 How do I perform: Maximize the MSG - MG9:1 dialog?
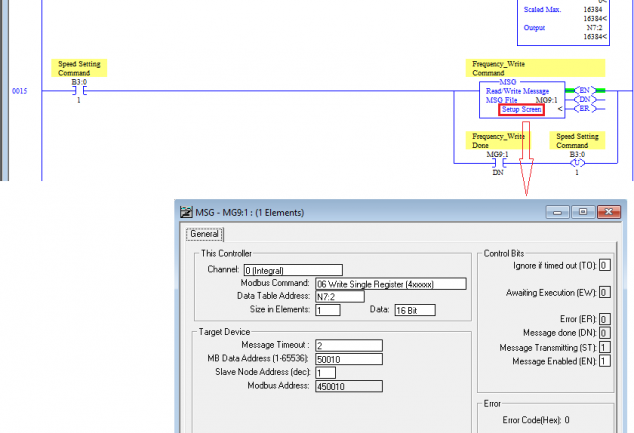583,212
